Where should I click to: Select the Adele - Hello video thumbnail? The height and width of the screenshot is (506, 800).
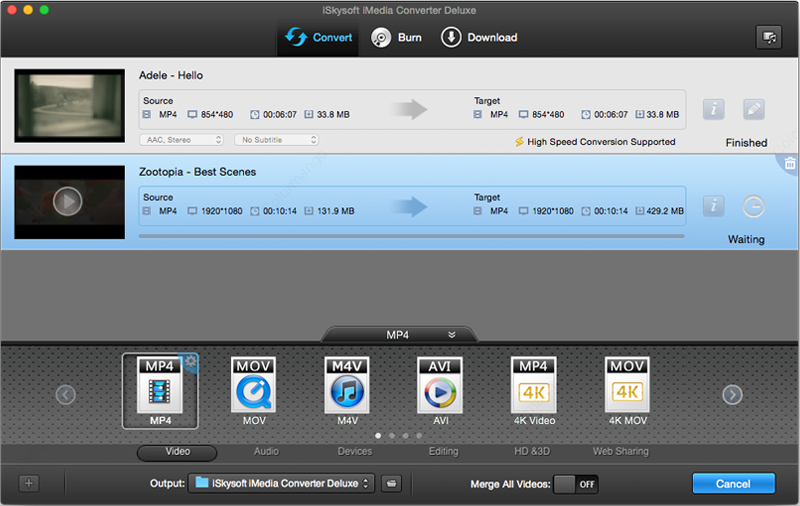(x=69, y=106)
